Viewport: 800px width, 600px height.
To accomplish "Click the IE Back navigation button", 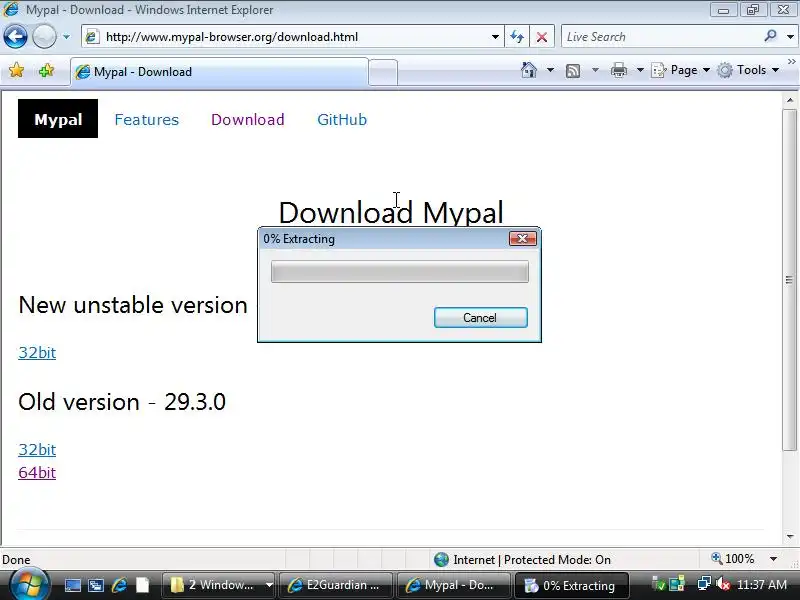I will pyautogui.click(x=15, y=37).
